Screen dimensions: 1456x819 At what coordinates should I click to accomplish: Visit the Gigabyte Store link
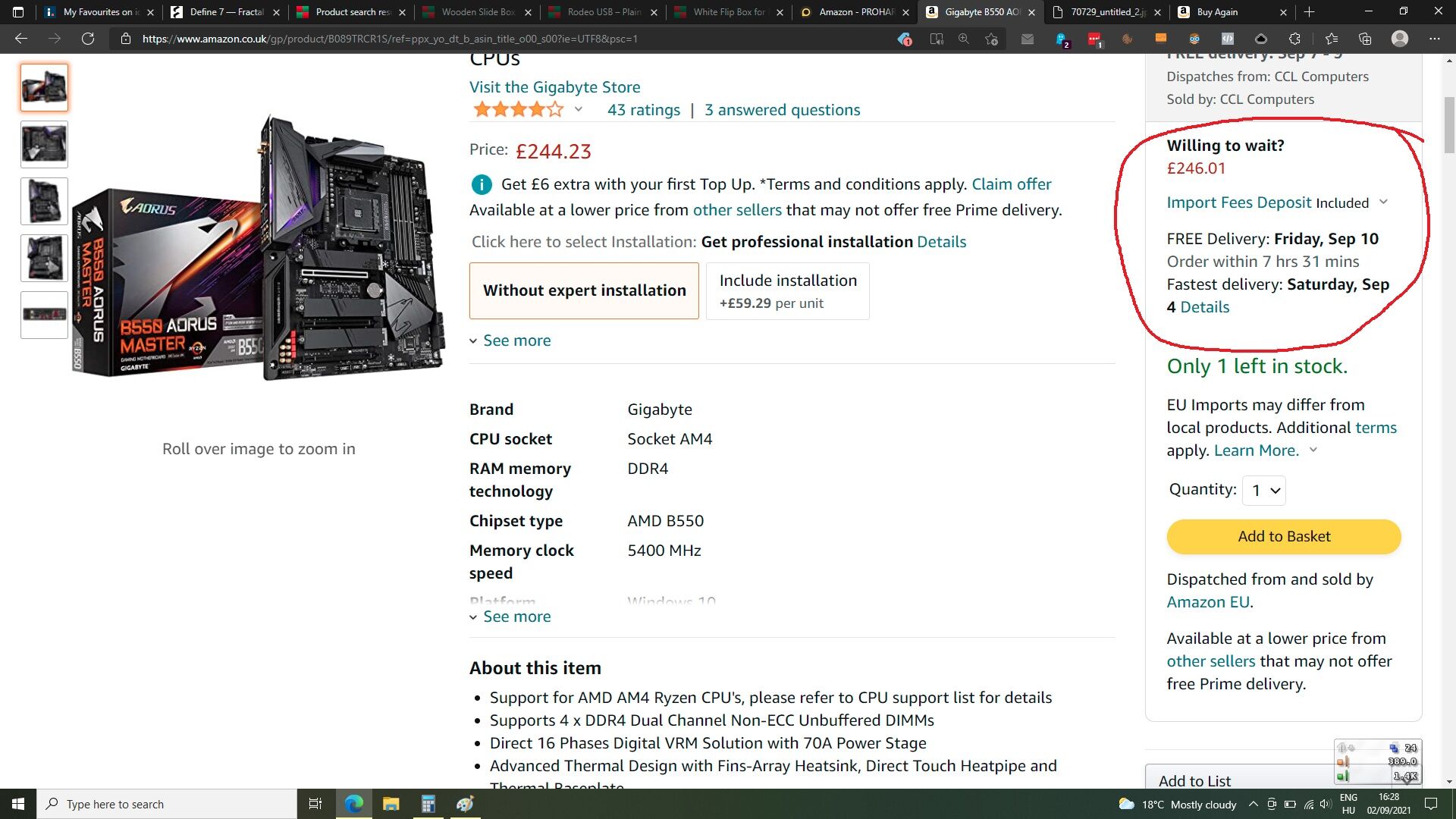[x=554, y=87]
